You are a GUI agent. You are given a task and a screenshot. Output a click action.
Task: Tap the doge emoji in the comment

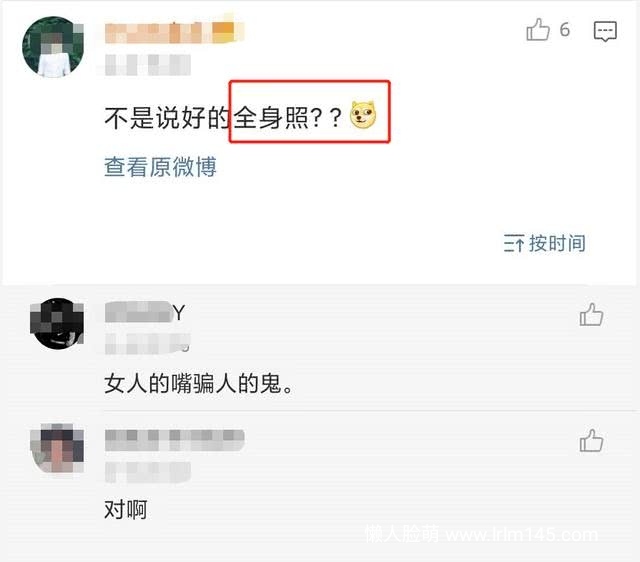(x=363, y=115)
